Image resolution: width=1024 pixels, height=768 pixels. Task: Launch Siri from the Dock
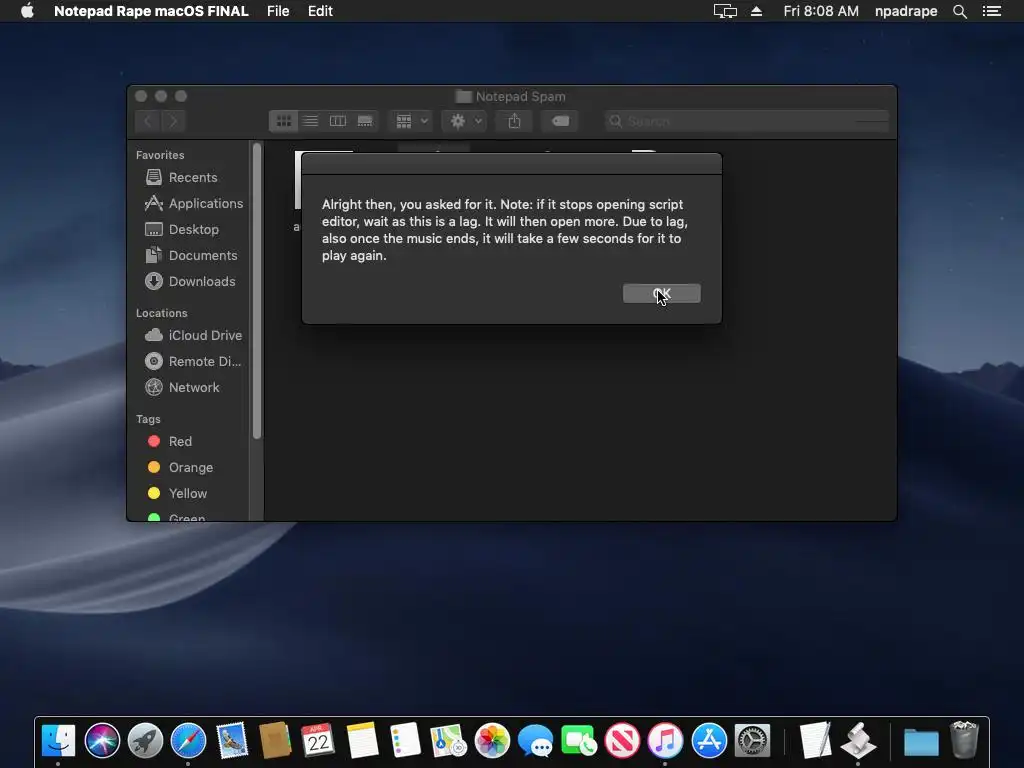pyautogui.click(x=102, y=741)
